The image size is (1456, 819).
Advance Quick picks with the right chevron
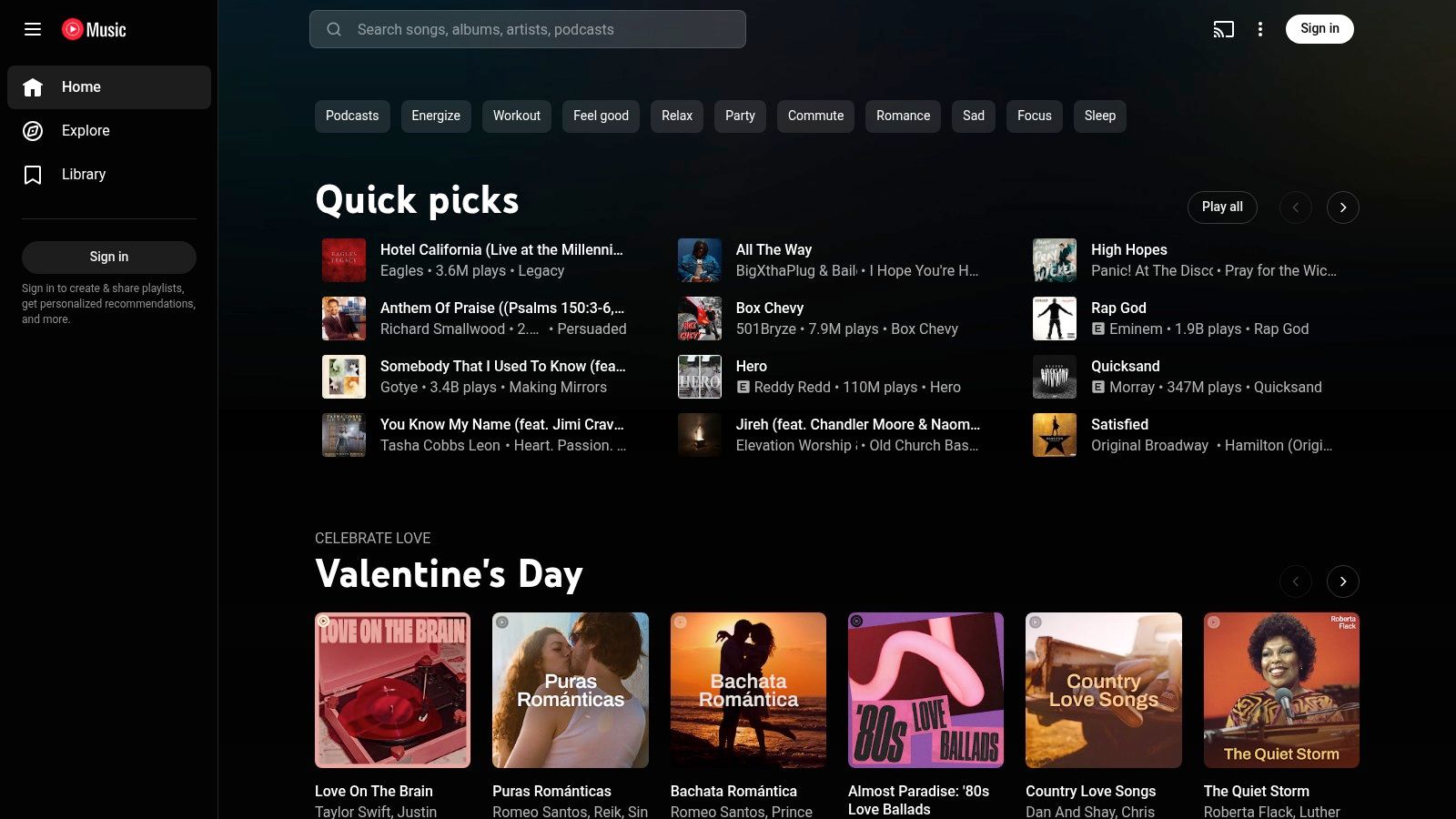[x=1343, y=207]
